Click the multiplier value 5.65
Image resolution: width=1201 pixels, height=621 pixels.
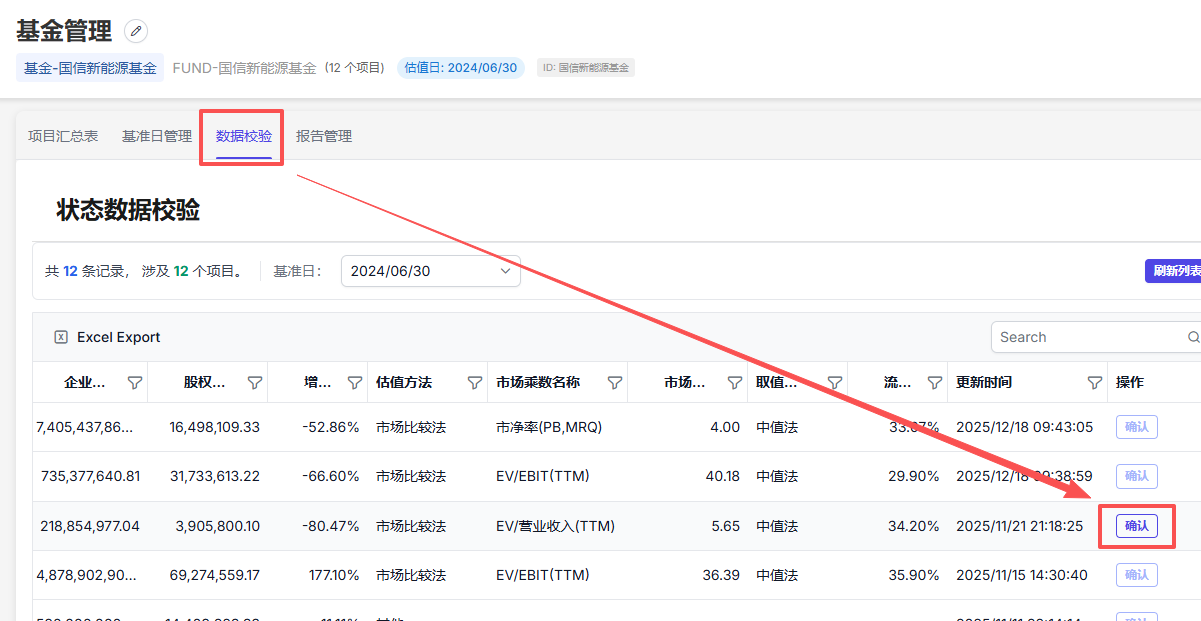(x=725, y=526)
